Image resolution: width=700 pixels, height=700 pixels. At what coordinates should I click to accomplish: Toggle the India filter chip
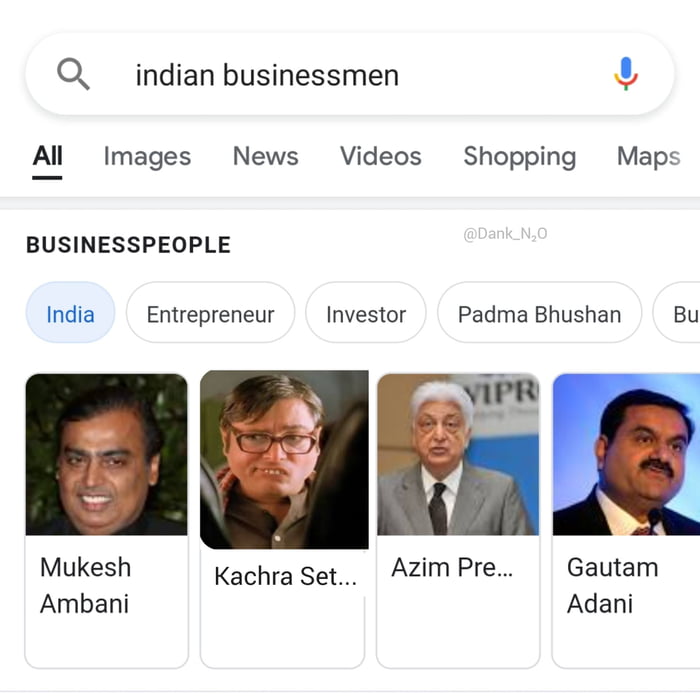[x=70, y=314]
